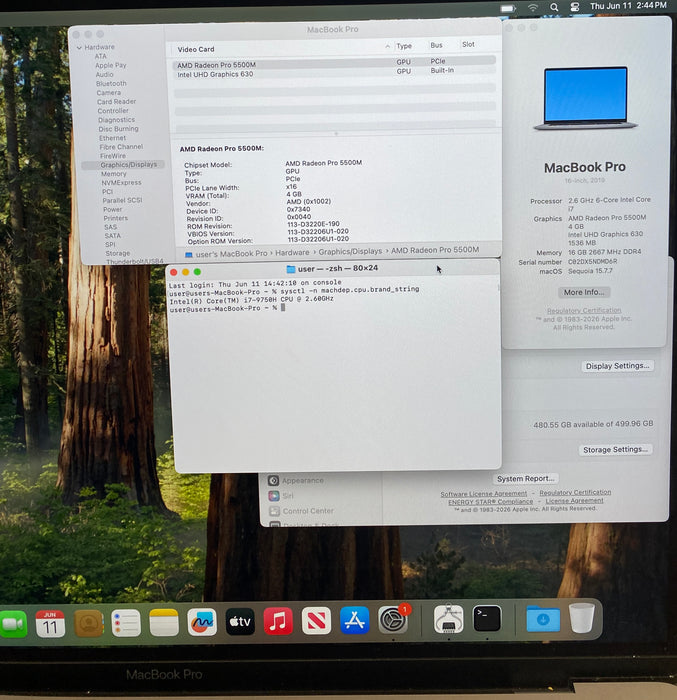677x700 pixels.
Task: Open Apple TV app in Dock
Action: pos(240,621)
